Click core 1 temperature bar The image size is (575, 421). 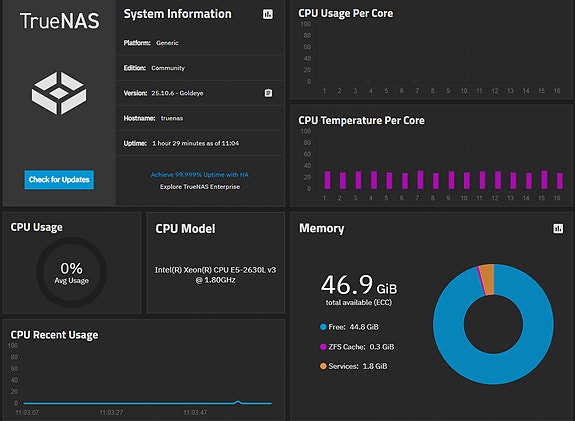click(327, 180)
